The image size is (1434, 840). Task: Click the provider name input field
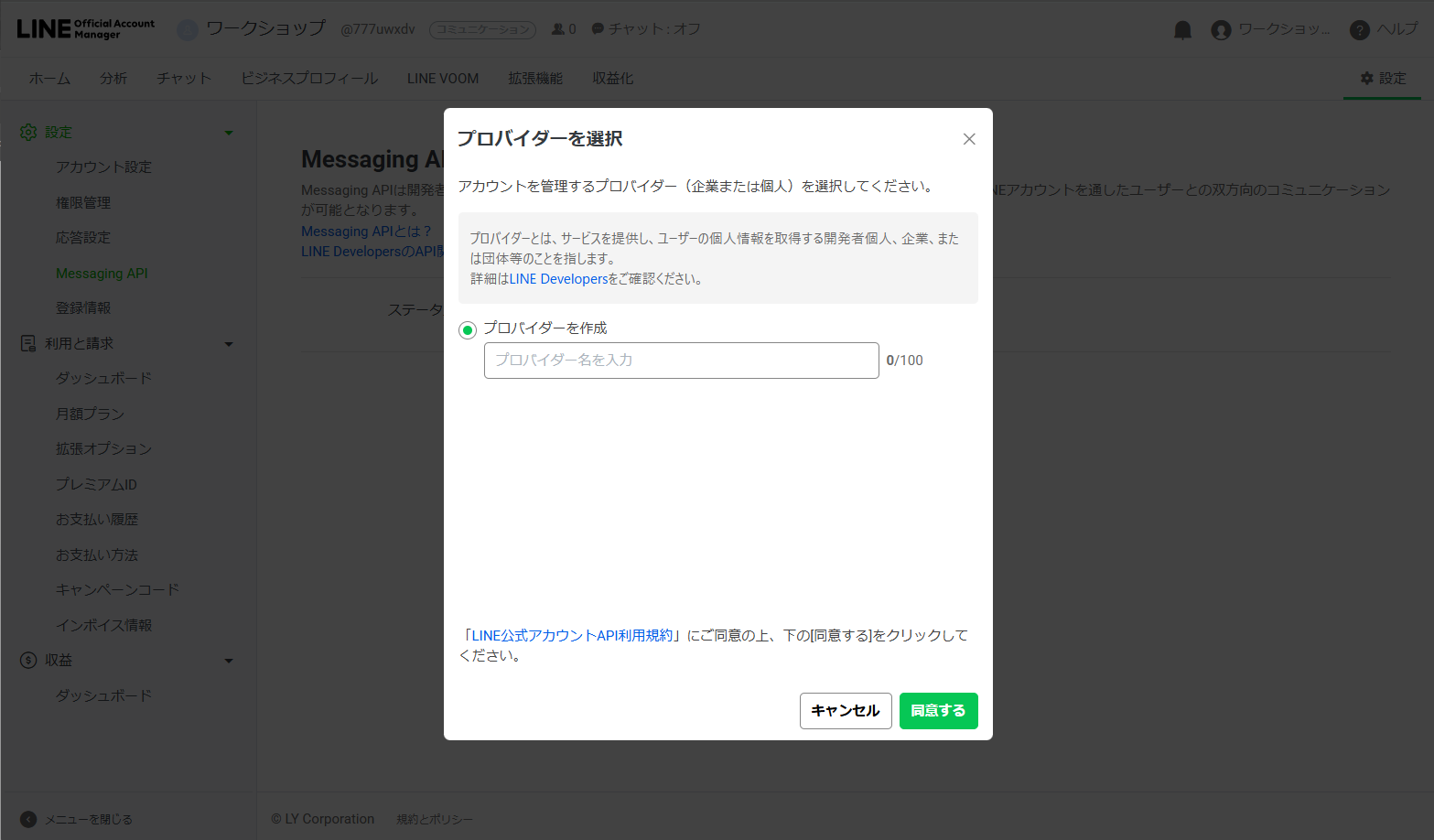pyautogui.click(x=681, y=360)
